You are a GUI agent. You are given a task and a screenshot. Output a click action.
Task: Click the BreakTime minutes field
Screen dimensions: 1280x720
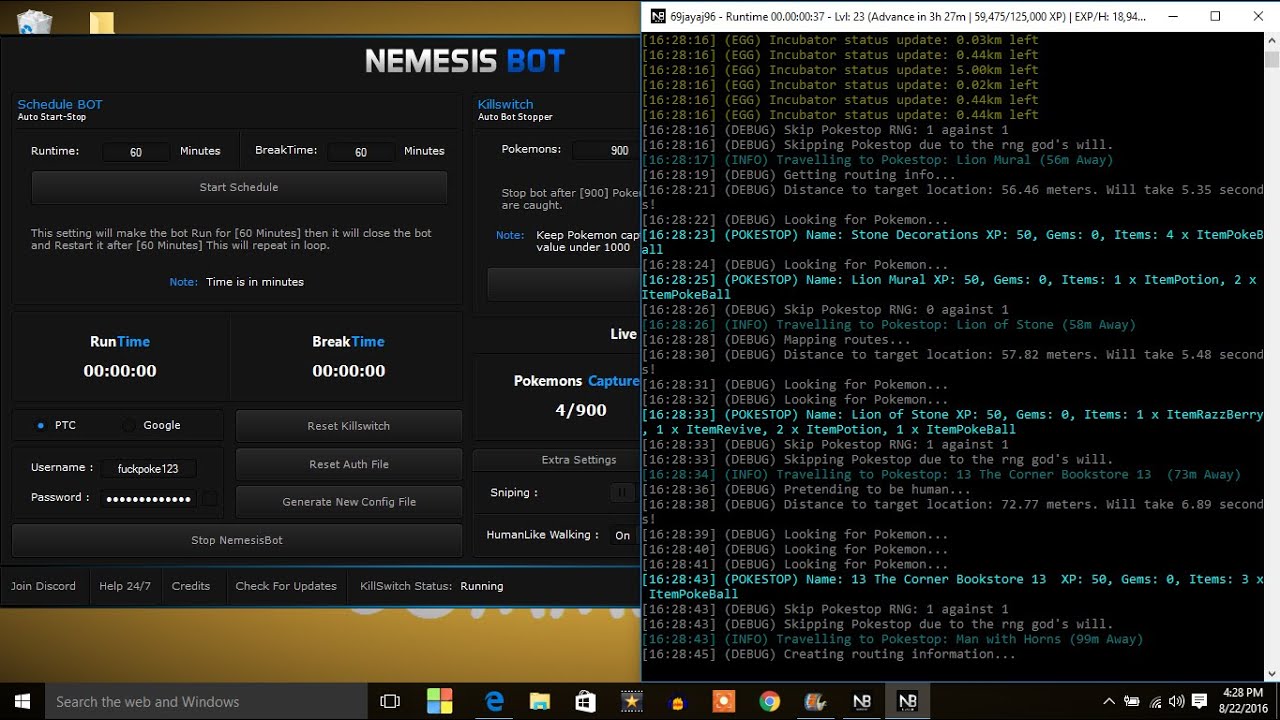pyautogui.click(x=361, y=152)
